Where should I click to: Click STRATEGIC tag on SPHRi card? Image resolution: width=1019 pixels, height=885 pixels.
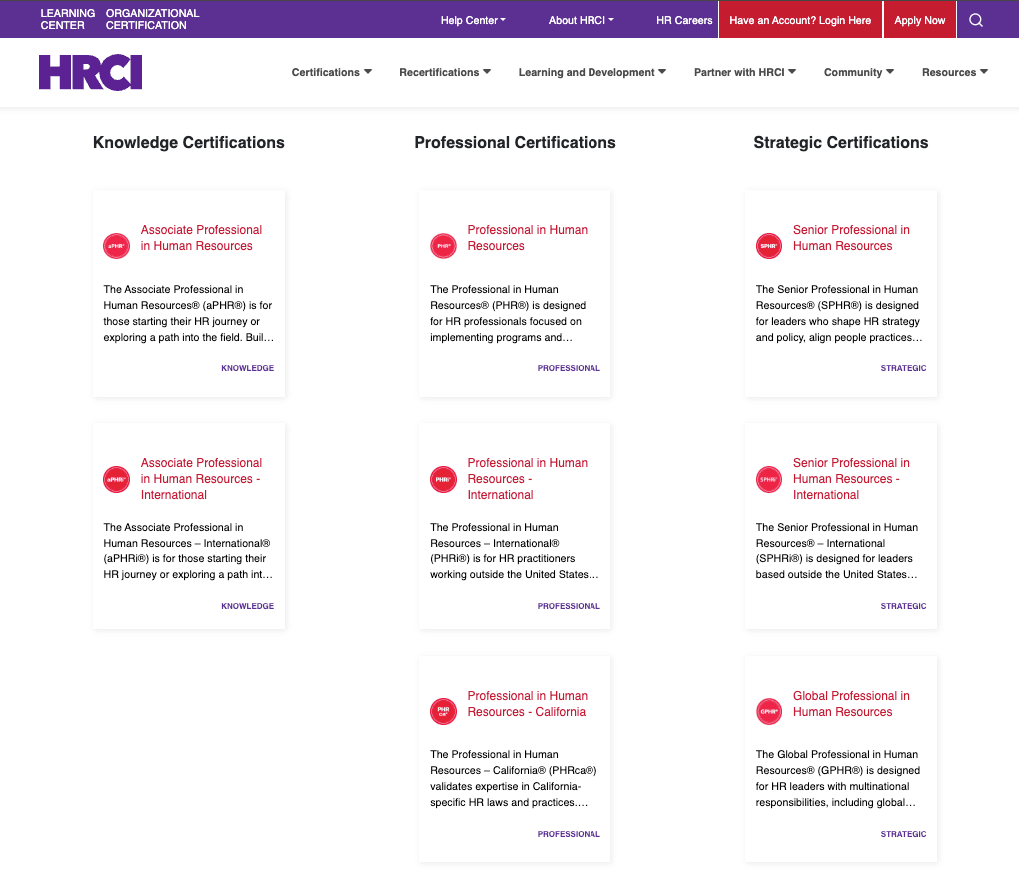click(903, 606)
